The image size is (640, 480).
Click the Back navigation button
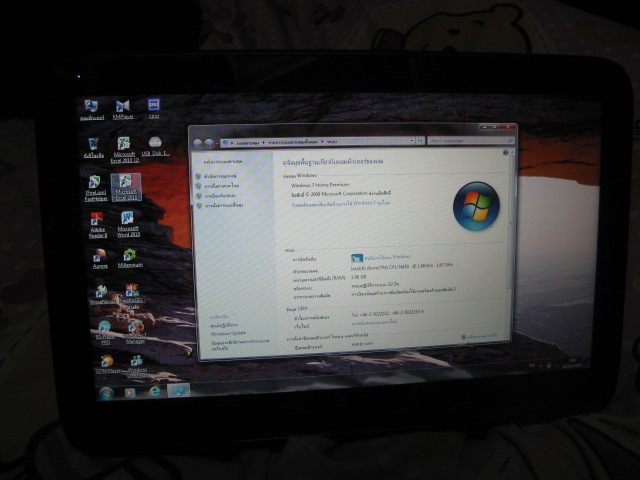click(x=197, y=142)
